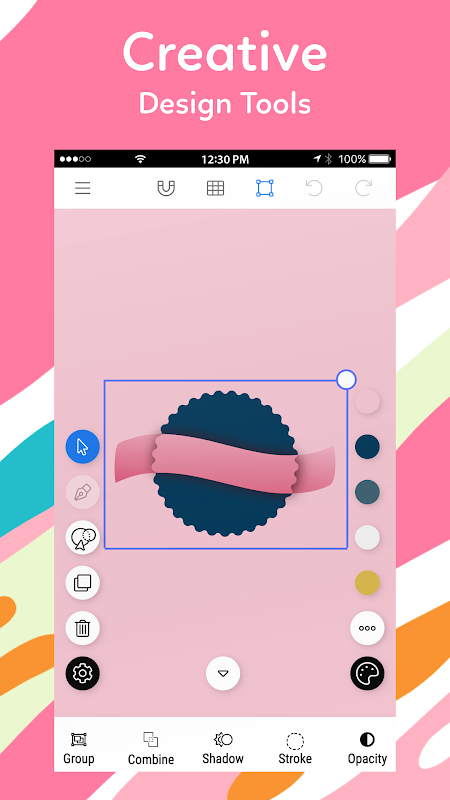
Task: Open the Opacity tab
Action: click(367, 748)
